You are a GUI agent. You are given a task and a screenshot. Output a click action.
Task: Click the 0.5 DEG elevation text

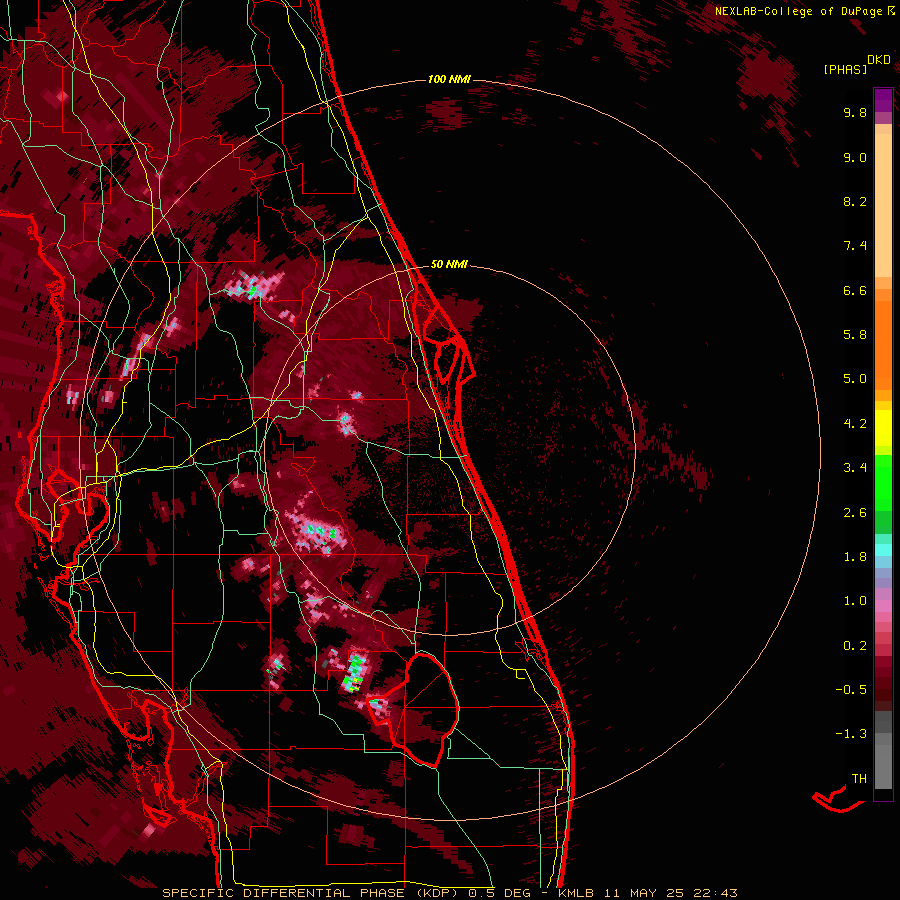502,893
